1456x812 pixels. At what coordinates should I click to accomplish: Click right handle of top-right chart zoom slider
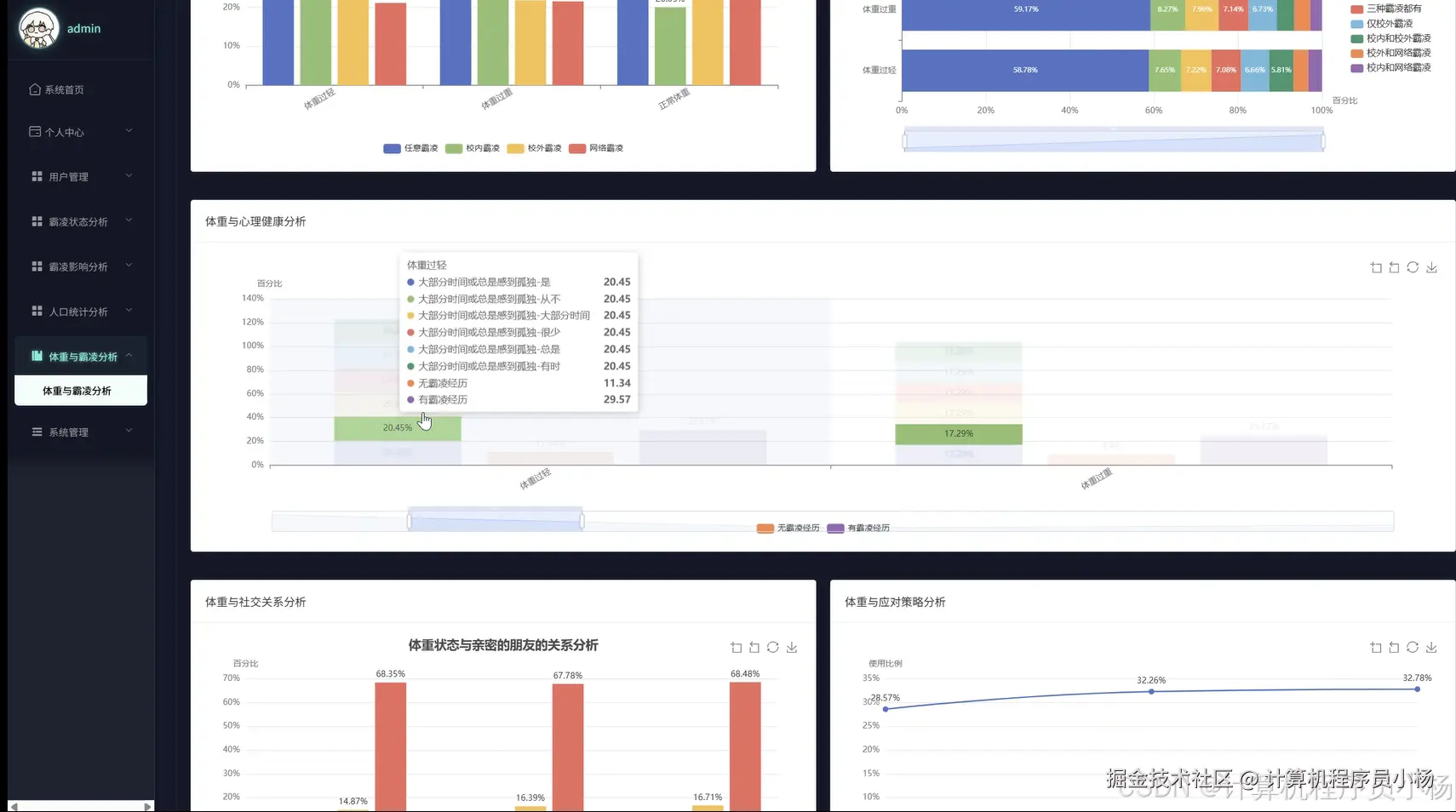(1323, 140)
